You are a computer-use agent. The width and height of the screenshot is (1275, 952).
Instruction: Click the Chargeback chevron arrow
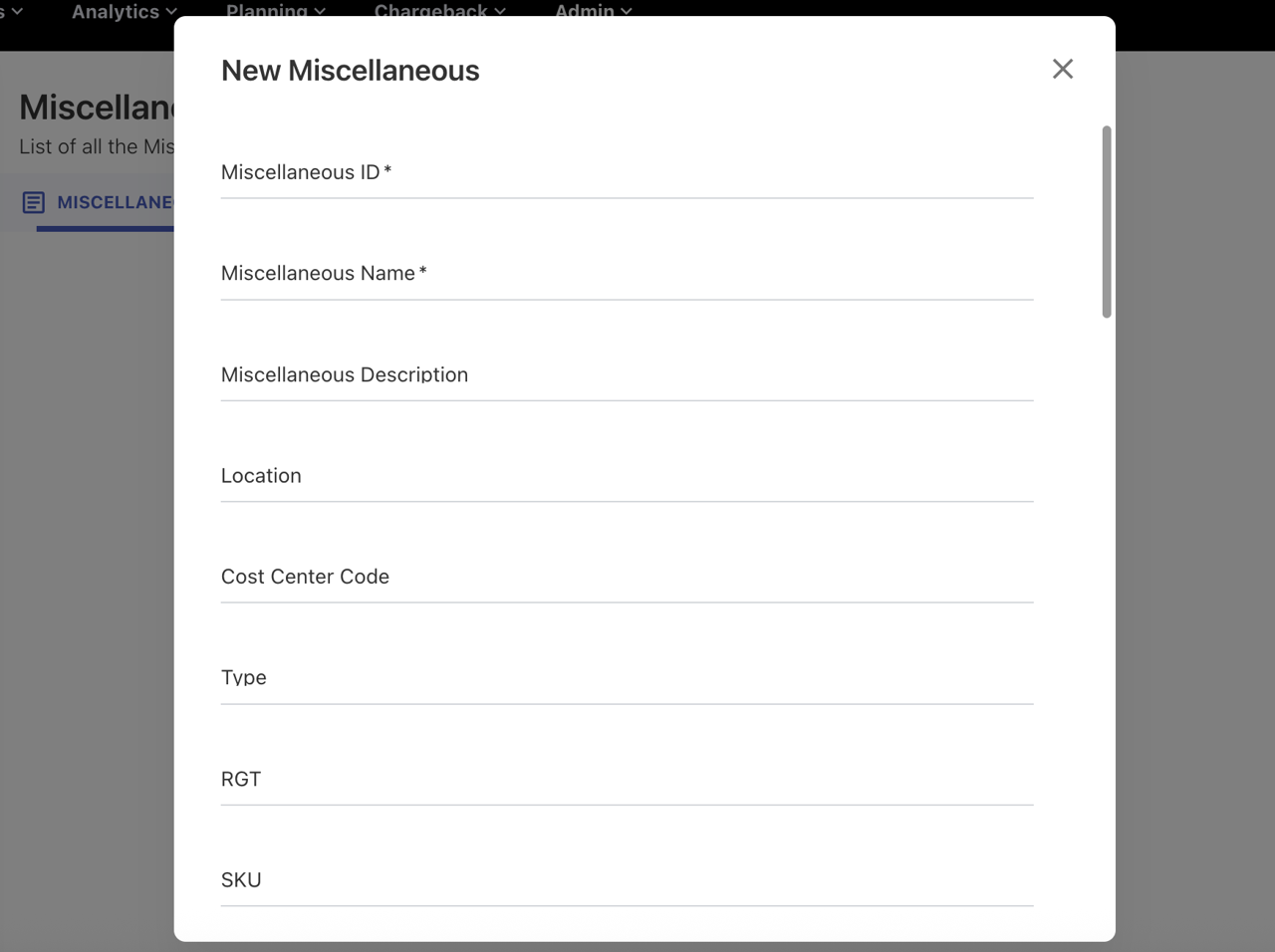pyautogui.click(x=500, y=12)
